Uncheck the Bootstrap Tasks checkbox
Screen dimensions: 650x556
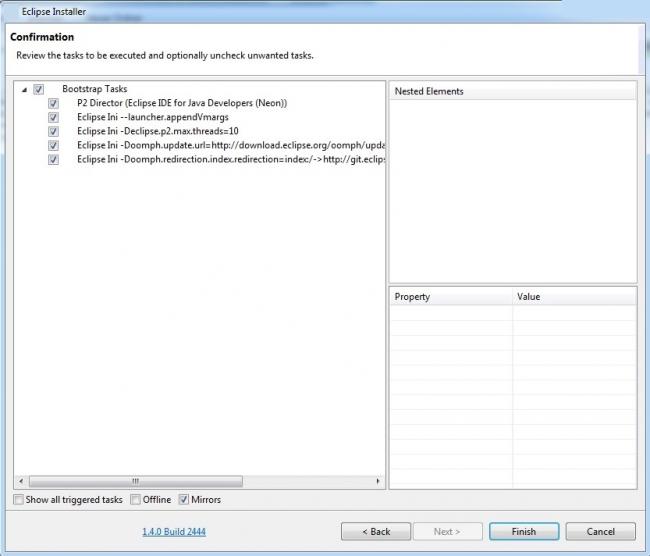pyautogui.click(x=39, y=89)
